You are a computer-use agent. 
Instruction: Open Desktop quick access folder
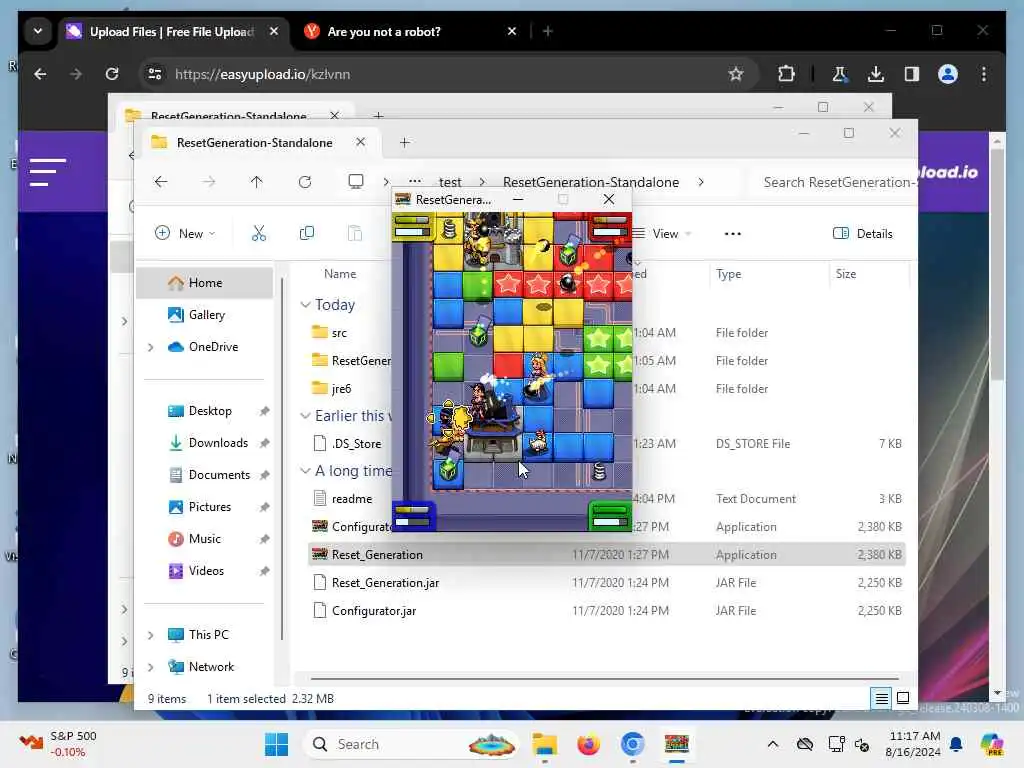click(x=210, y=411)
